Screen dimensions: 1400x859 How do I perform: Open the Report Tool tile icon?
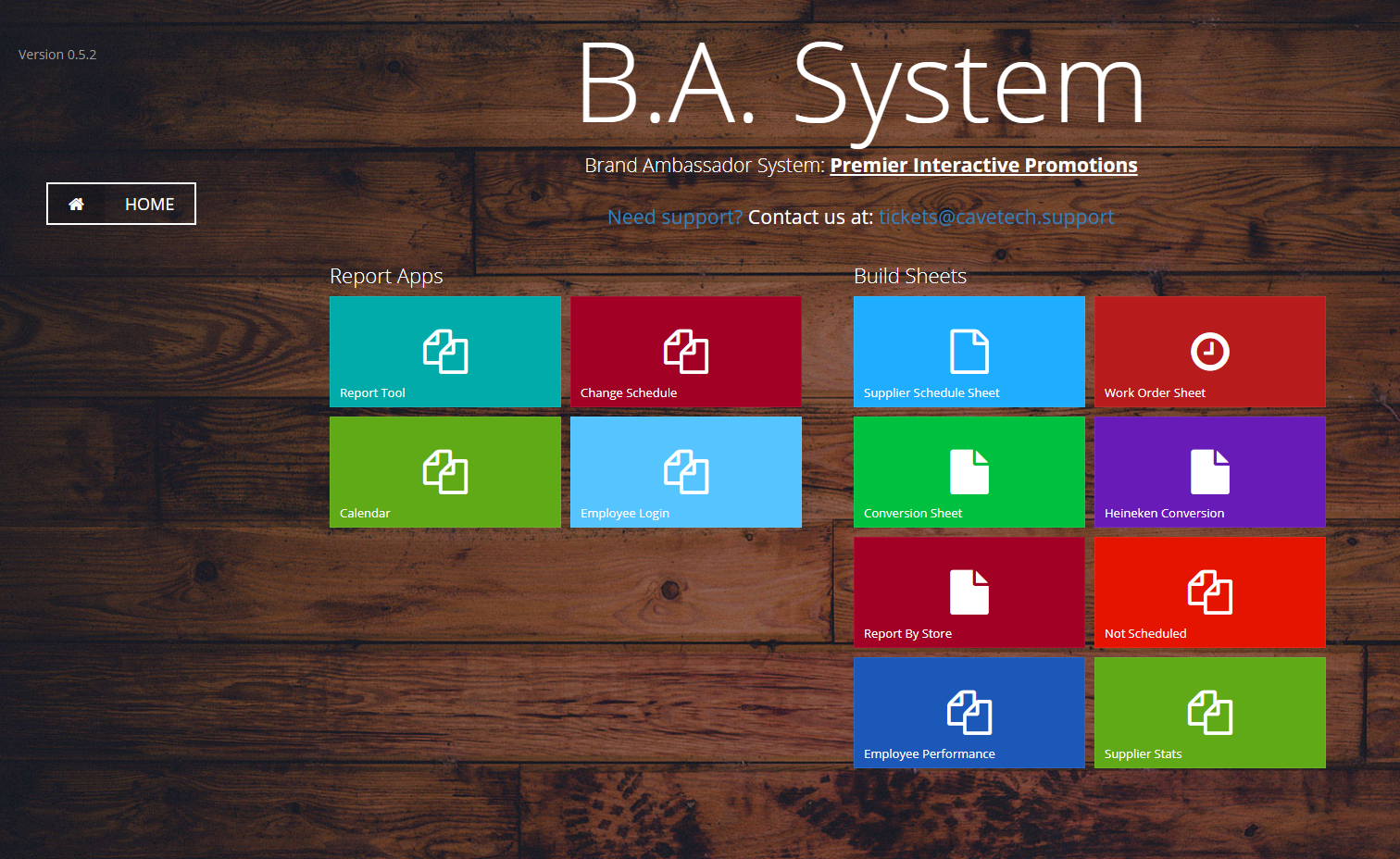point(445,352)
